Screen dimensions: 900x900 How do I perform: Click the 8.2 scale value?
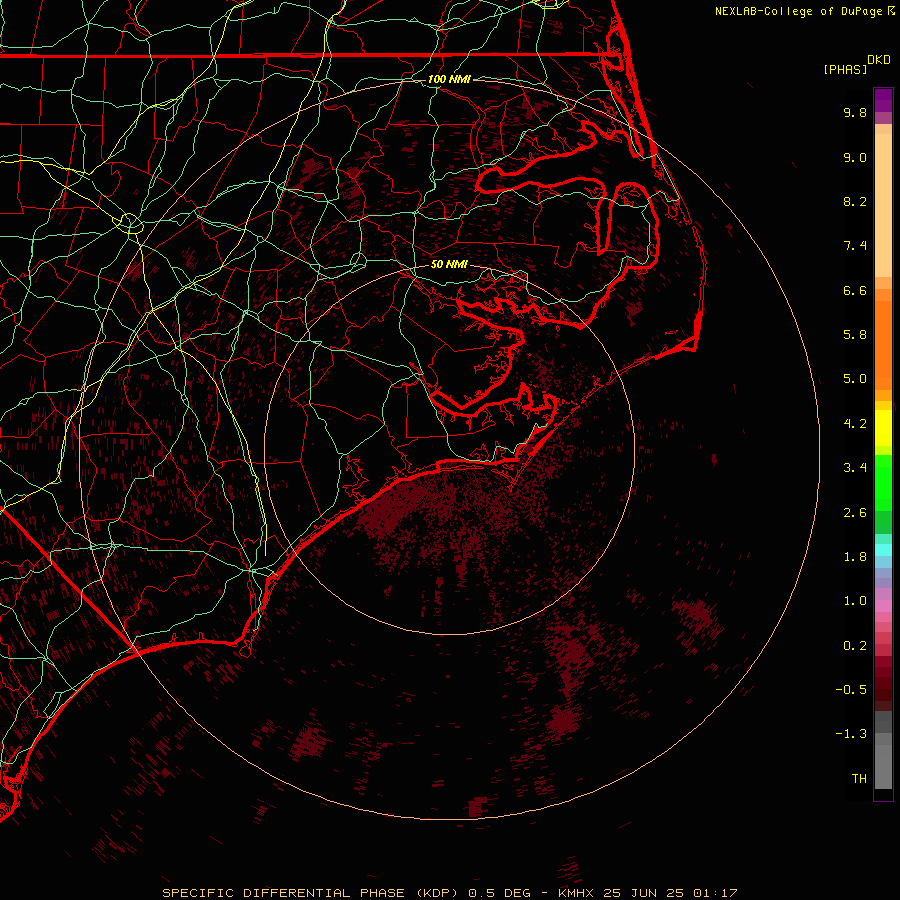(x=855, y=201)
